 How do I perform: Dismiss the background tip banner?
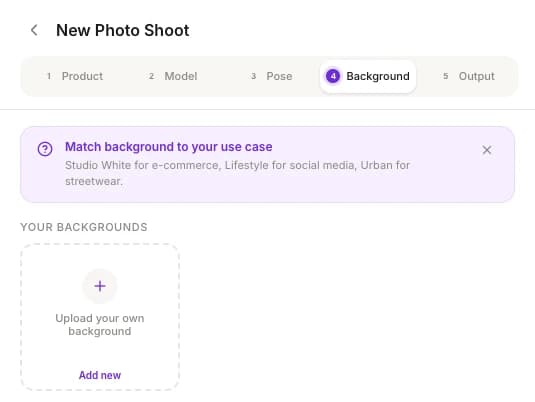[487, 150]
